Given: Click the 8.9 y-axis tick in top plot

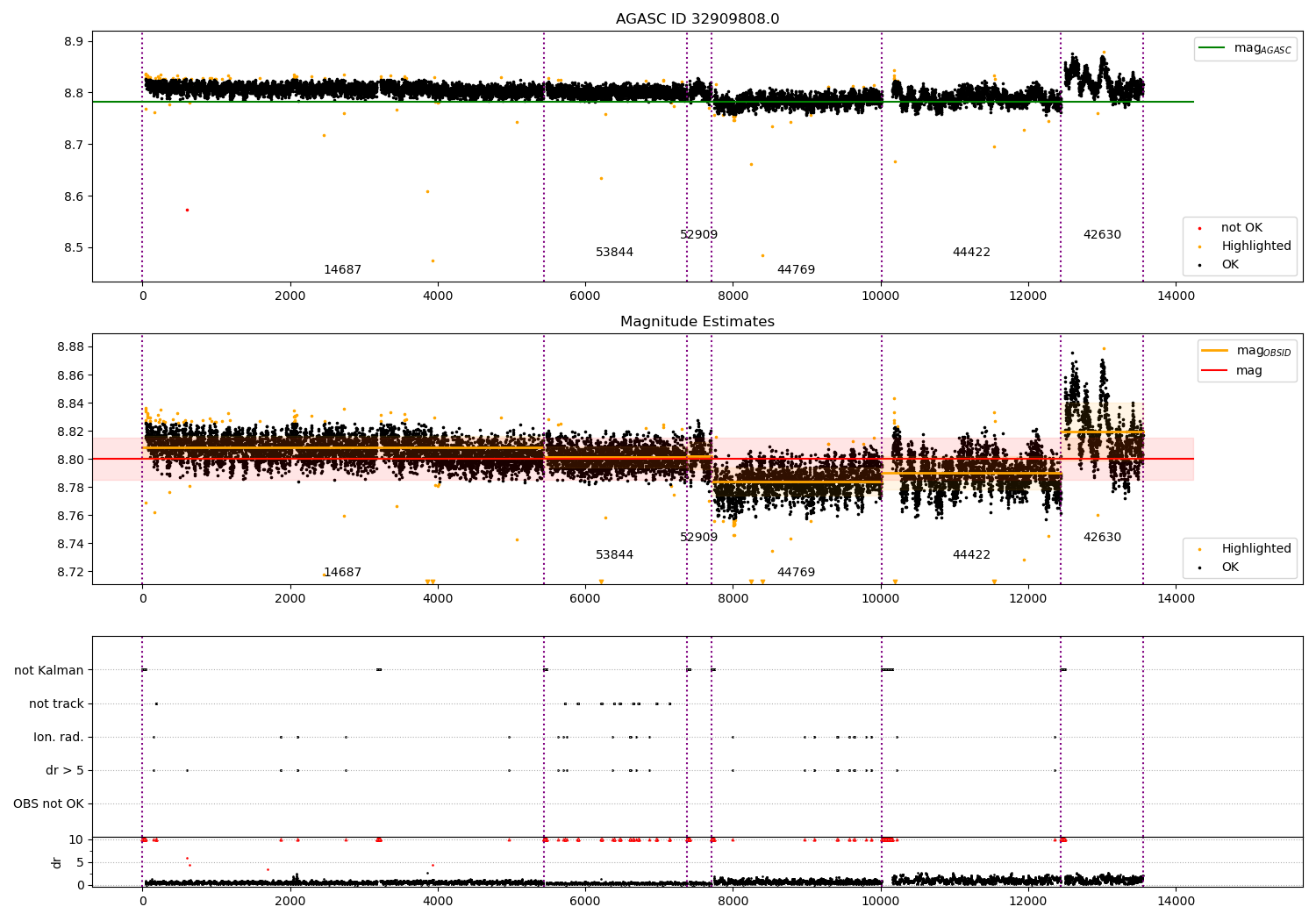Looking at the screenshot, I should pyautogui.click(x=74, y=42).
